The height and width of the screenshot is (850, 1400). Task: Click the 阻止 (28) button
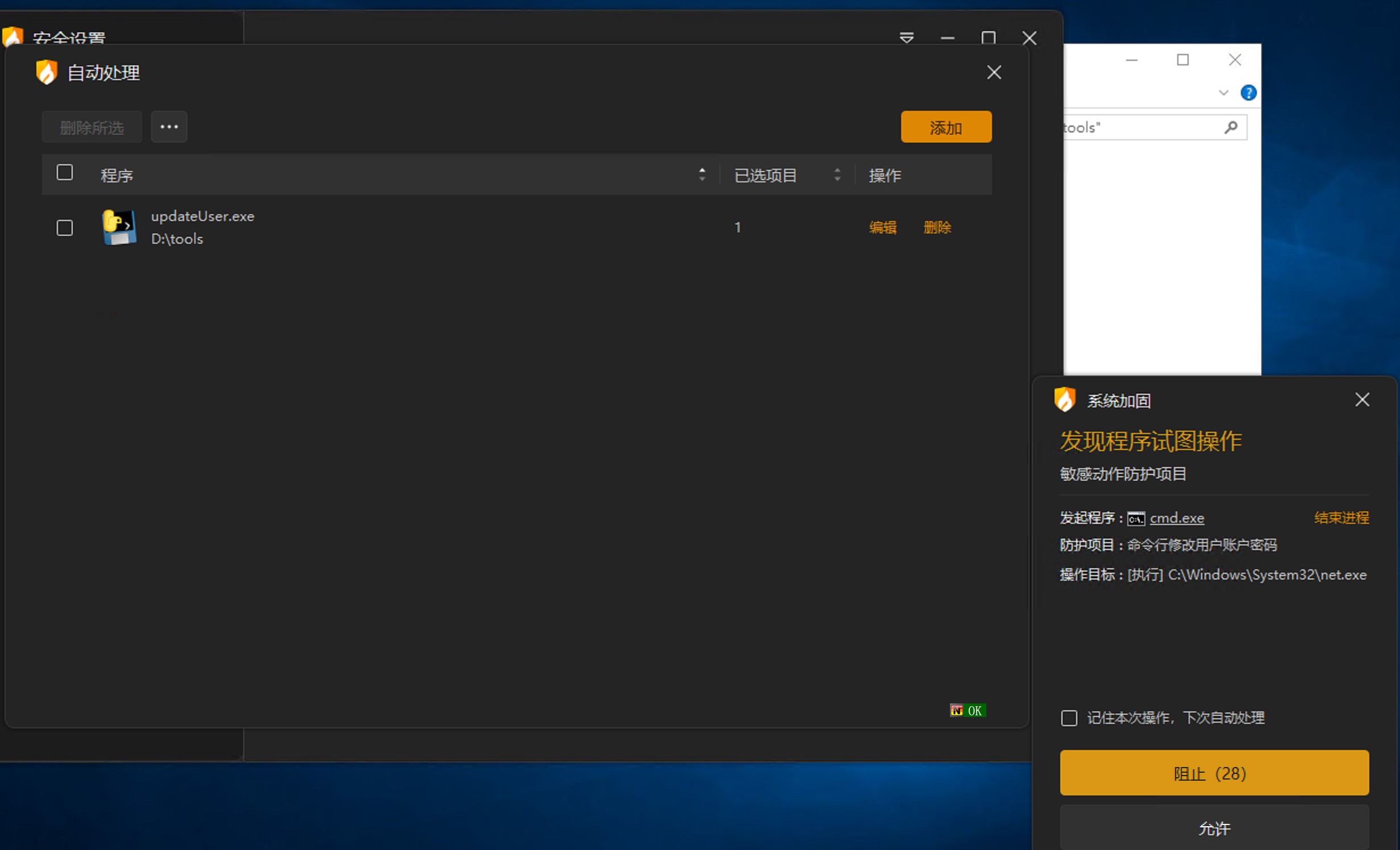pos(1215,773)
